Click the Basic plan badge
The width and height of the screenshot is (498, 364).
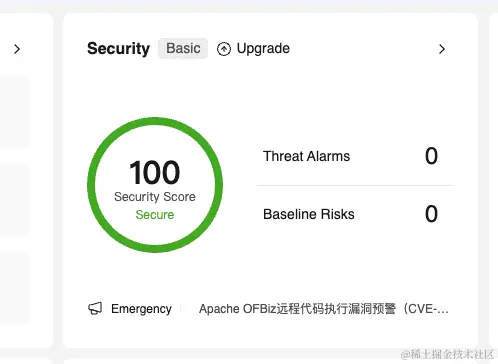point(183,48)
